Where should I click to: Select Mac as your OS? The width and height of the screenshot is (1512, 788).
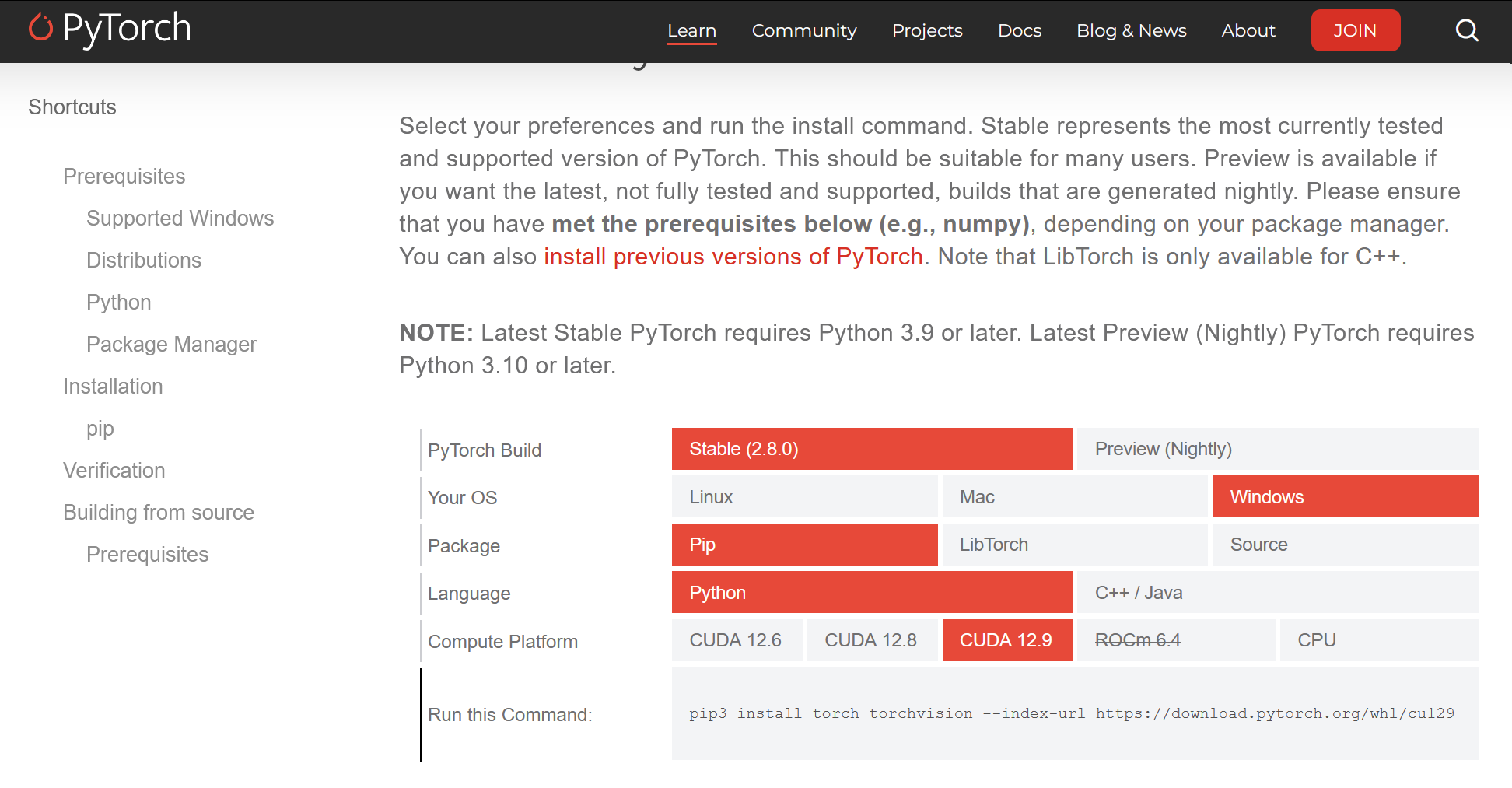(1075, 497)
